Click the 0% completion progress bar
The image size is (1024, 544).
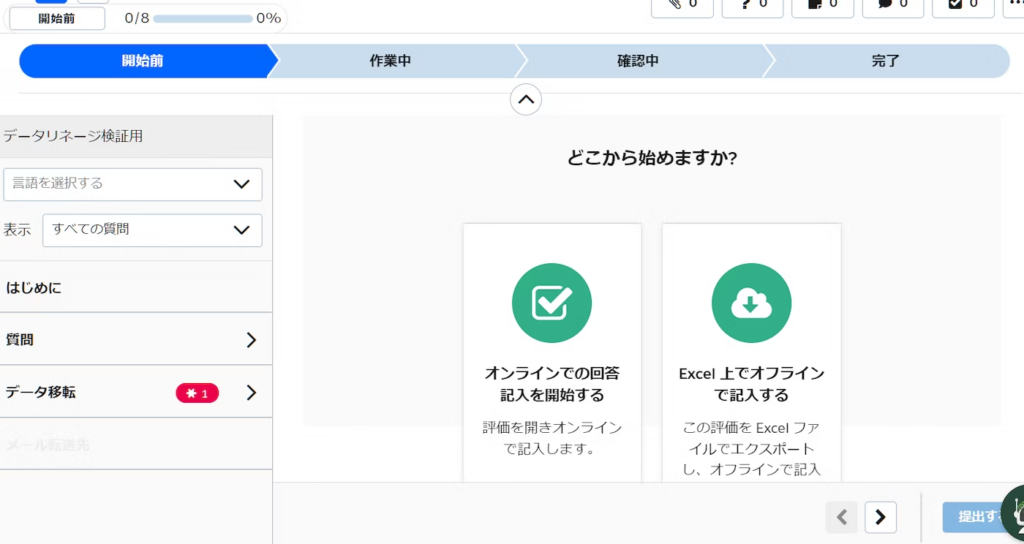point(203,18)
